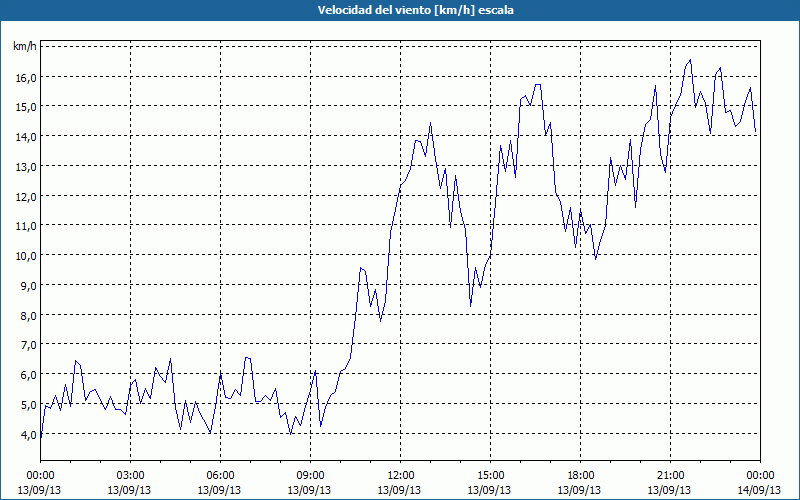This screenshot has width=800, height=500.
Task: Click the 12,0 y-axis value
Action: coord(28,196)
